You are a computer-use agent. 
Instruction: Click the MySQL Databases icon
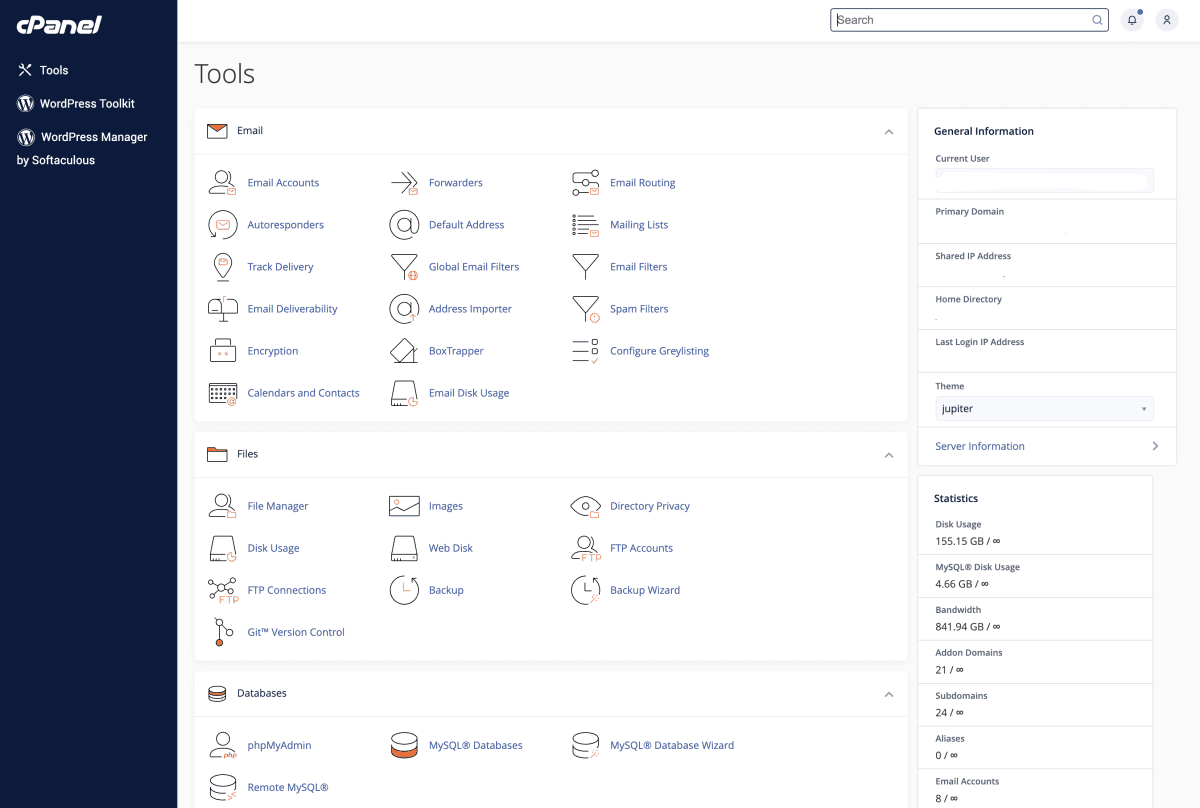403,746
